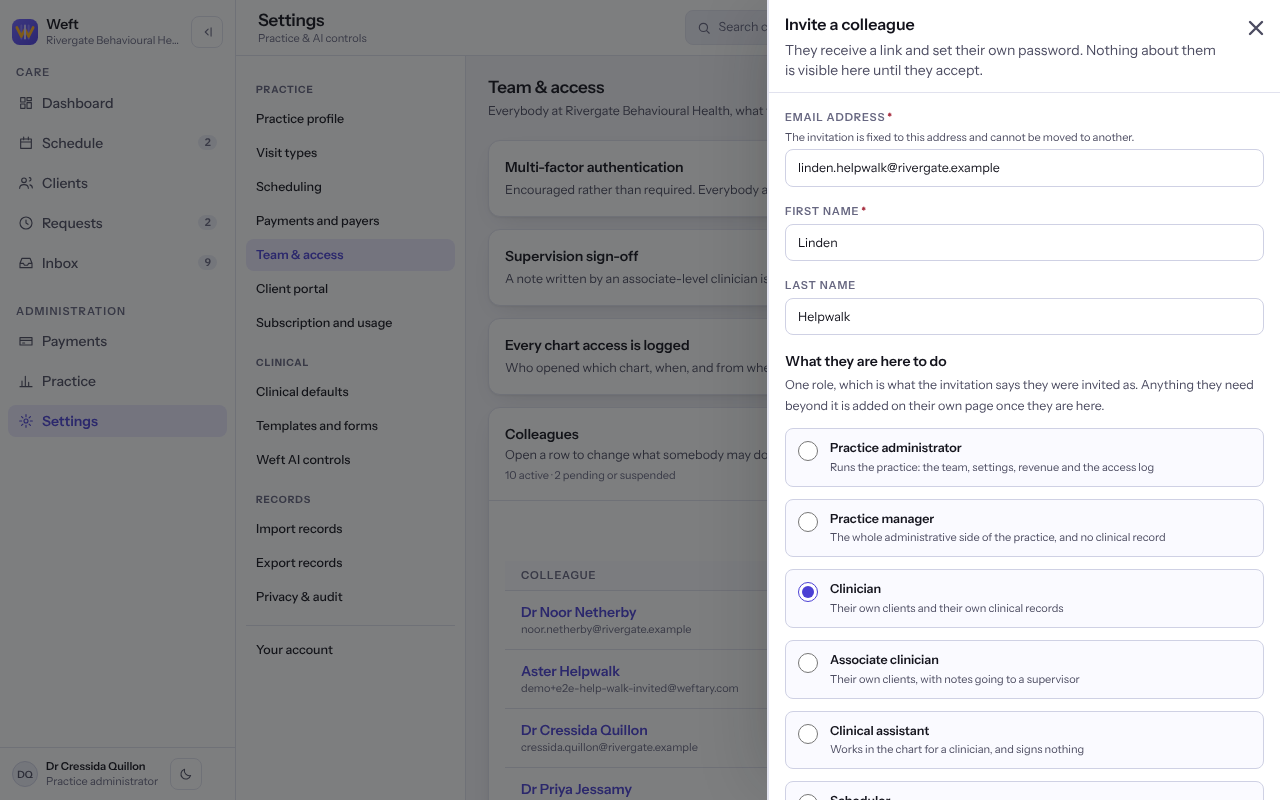Select the Associate clinician role

coord(1024,669)
